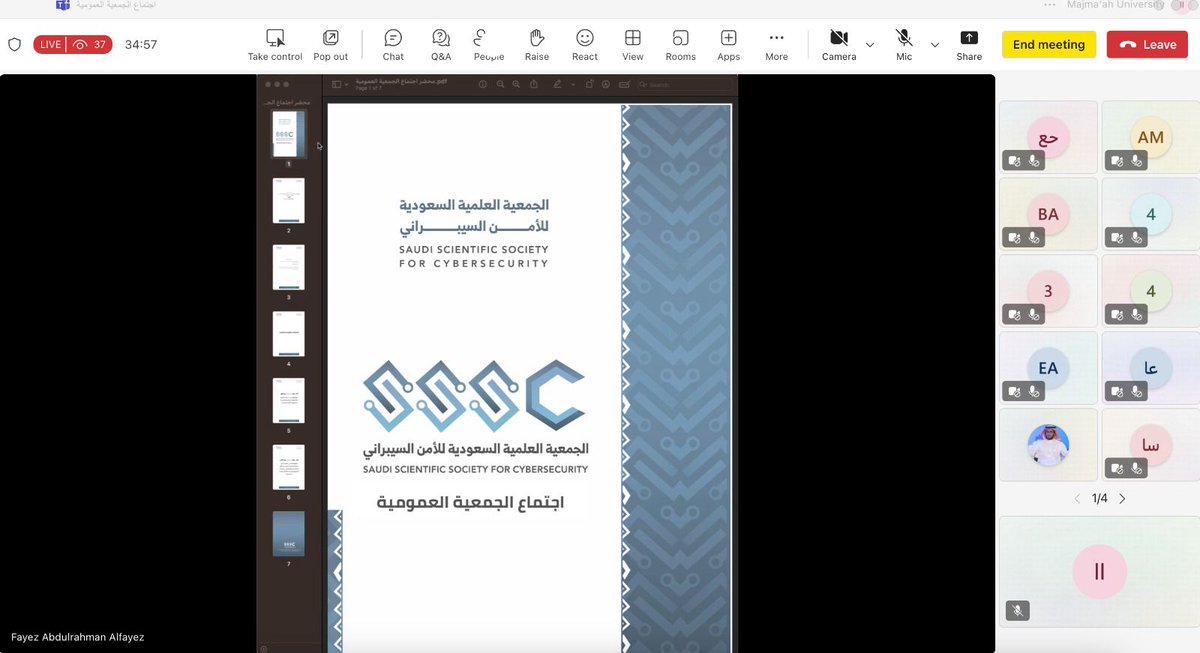
Task: Click the muted mic icon on EA tile
Action: 1034,391
